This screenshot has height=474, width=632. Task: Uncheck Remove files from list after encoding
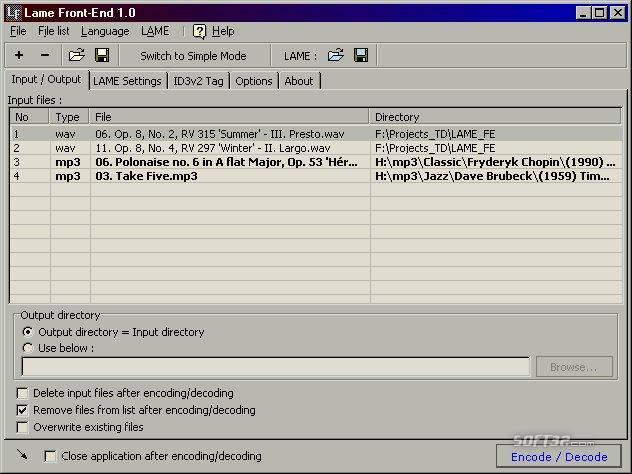point(23,410)
